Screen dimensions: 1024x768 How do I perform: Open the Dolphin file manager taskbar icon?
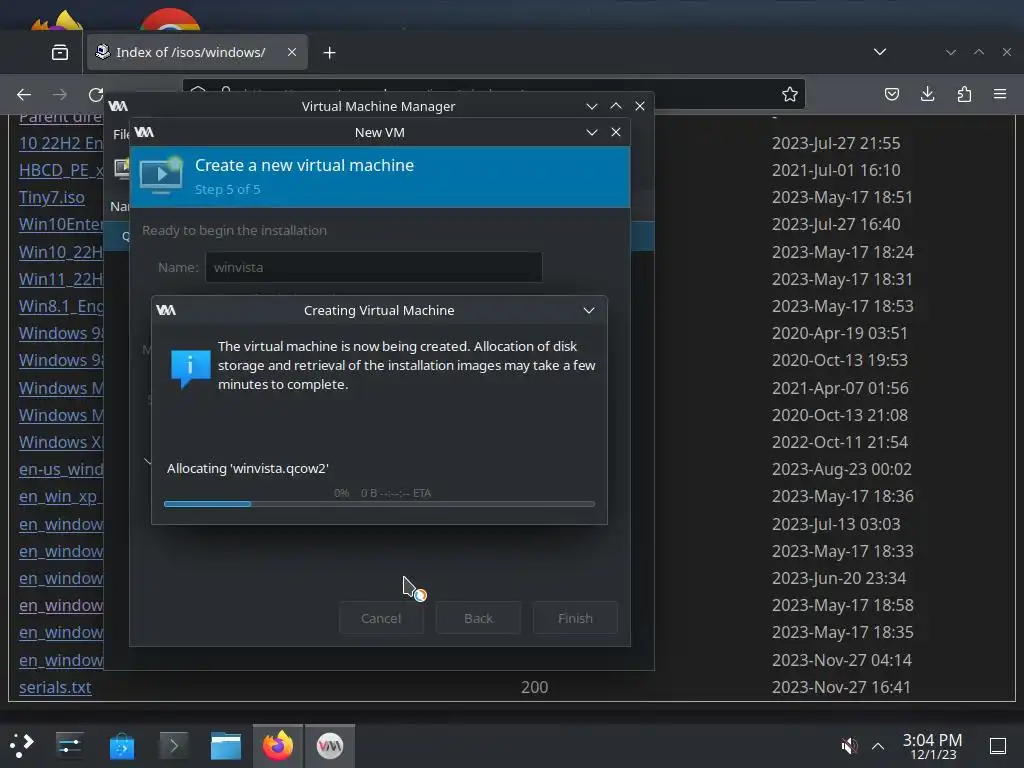click(226, 746)
